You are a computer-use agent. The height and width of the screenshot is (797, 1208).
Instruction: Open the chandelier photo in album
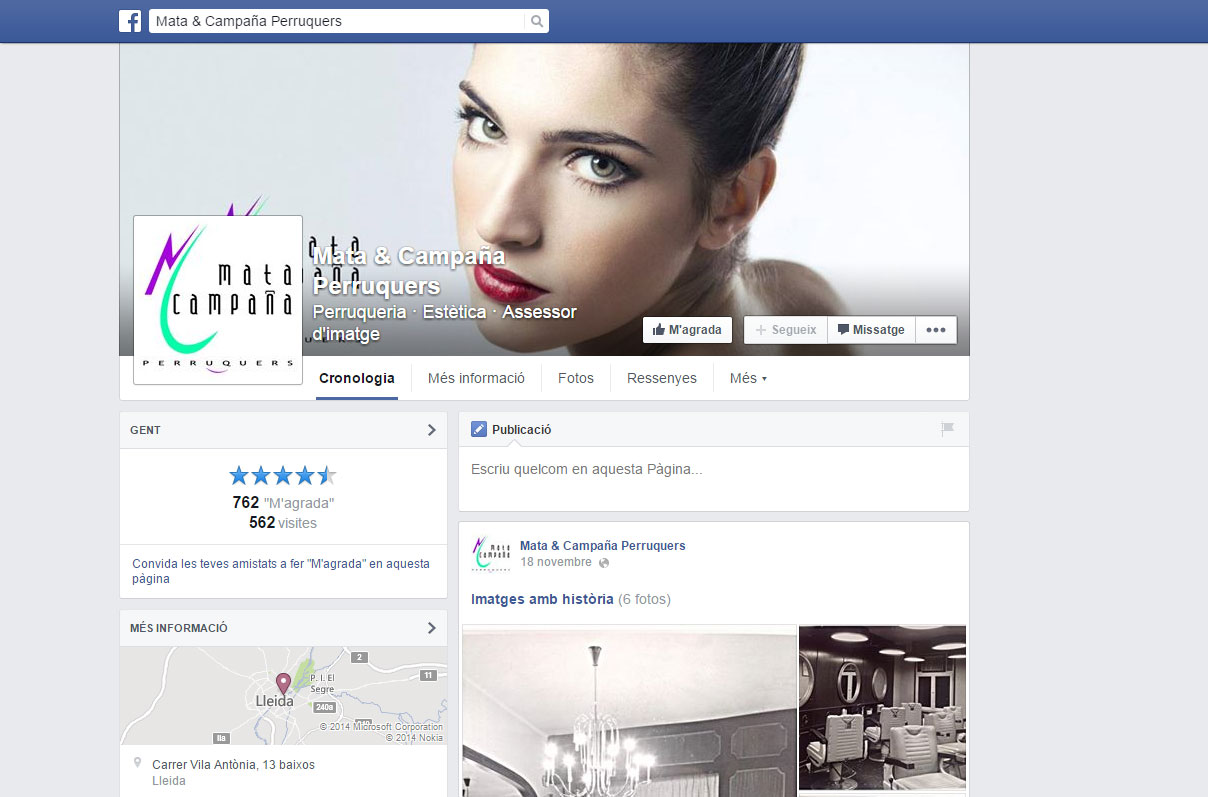click(629, 711)
